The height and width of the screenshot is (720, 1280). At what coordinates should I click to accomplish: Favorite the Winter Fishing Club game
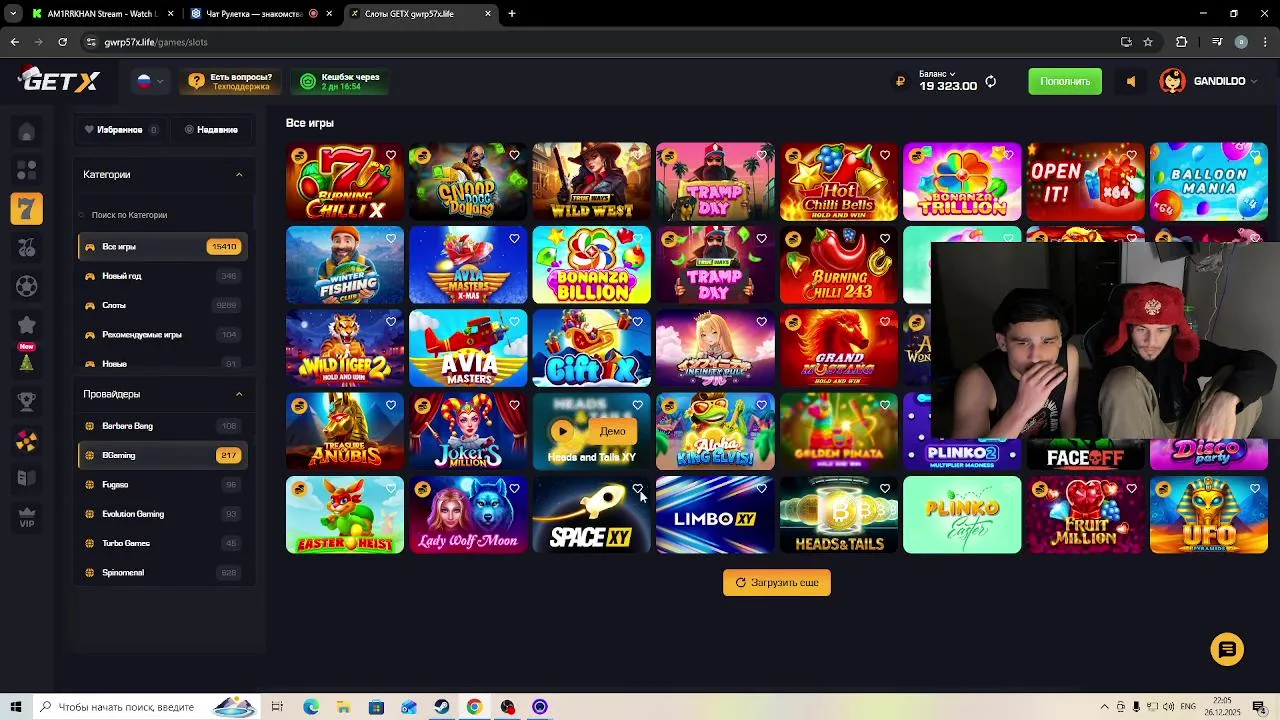391,238
